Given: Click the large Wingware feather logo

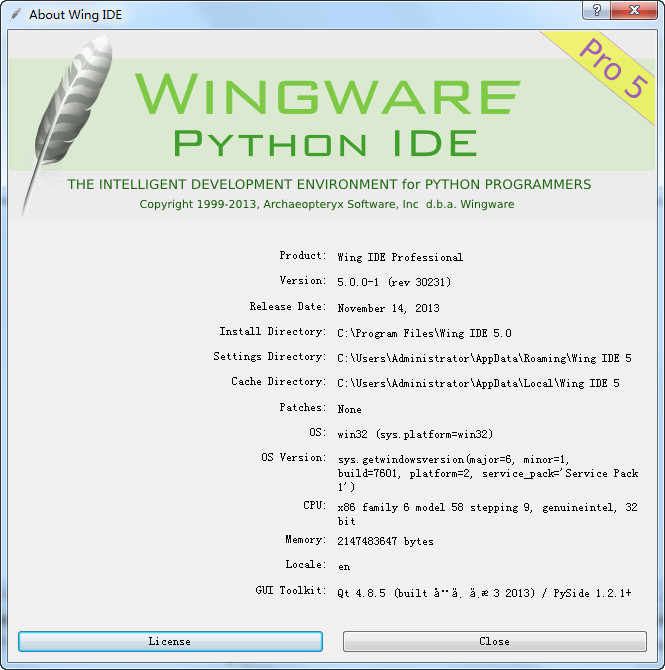Looking at the screenshot, I should (x=66, y=124).
